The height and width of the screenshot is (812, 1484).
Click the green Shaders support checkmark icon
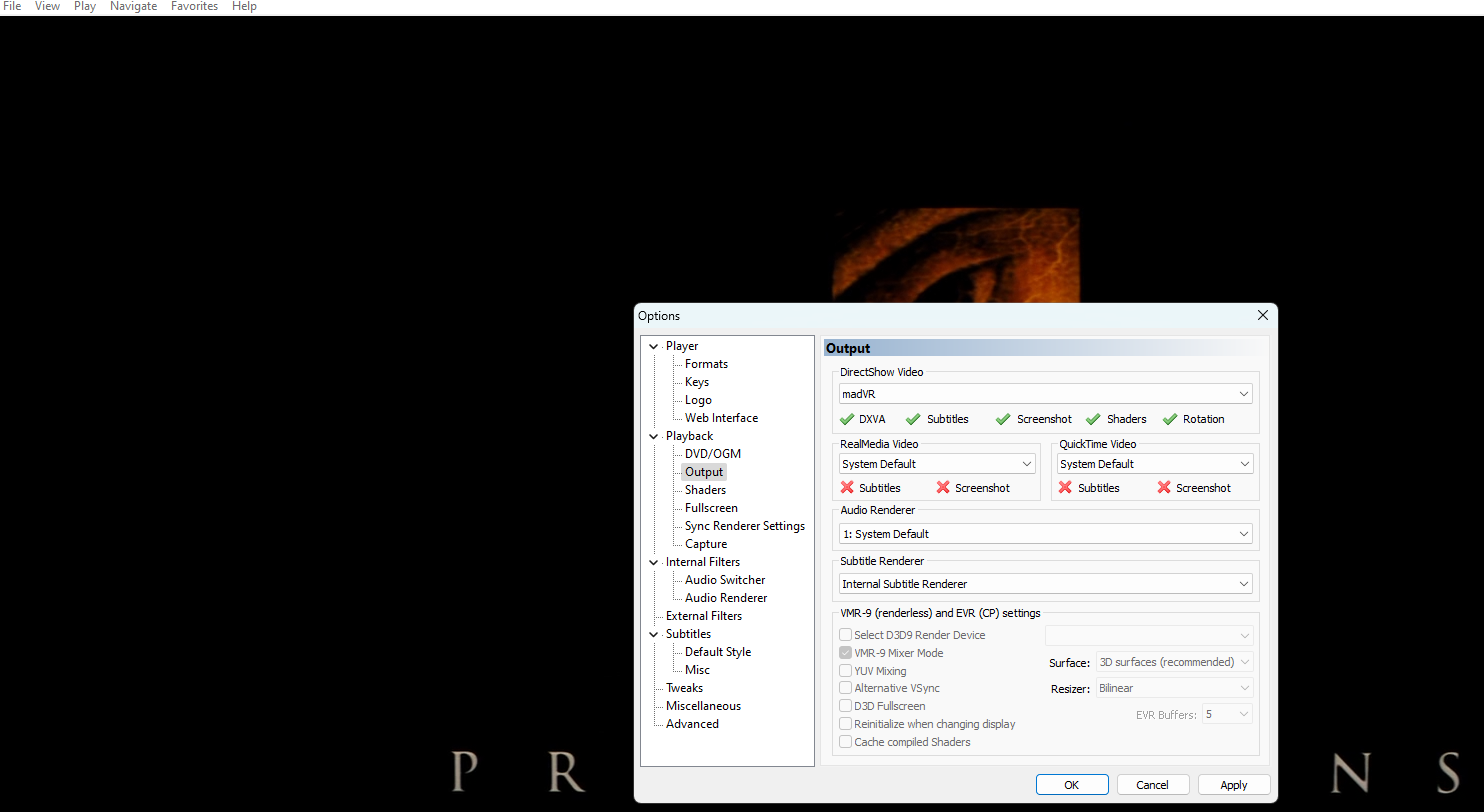(1093, 419)
